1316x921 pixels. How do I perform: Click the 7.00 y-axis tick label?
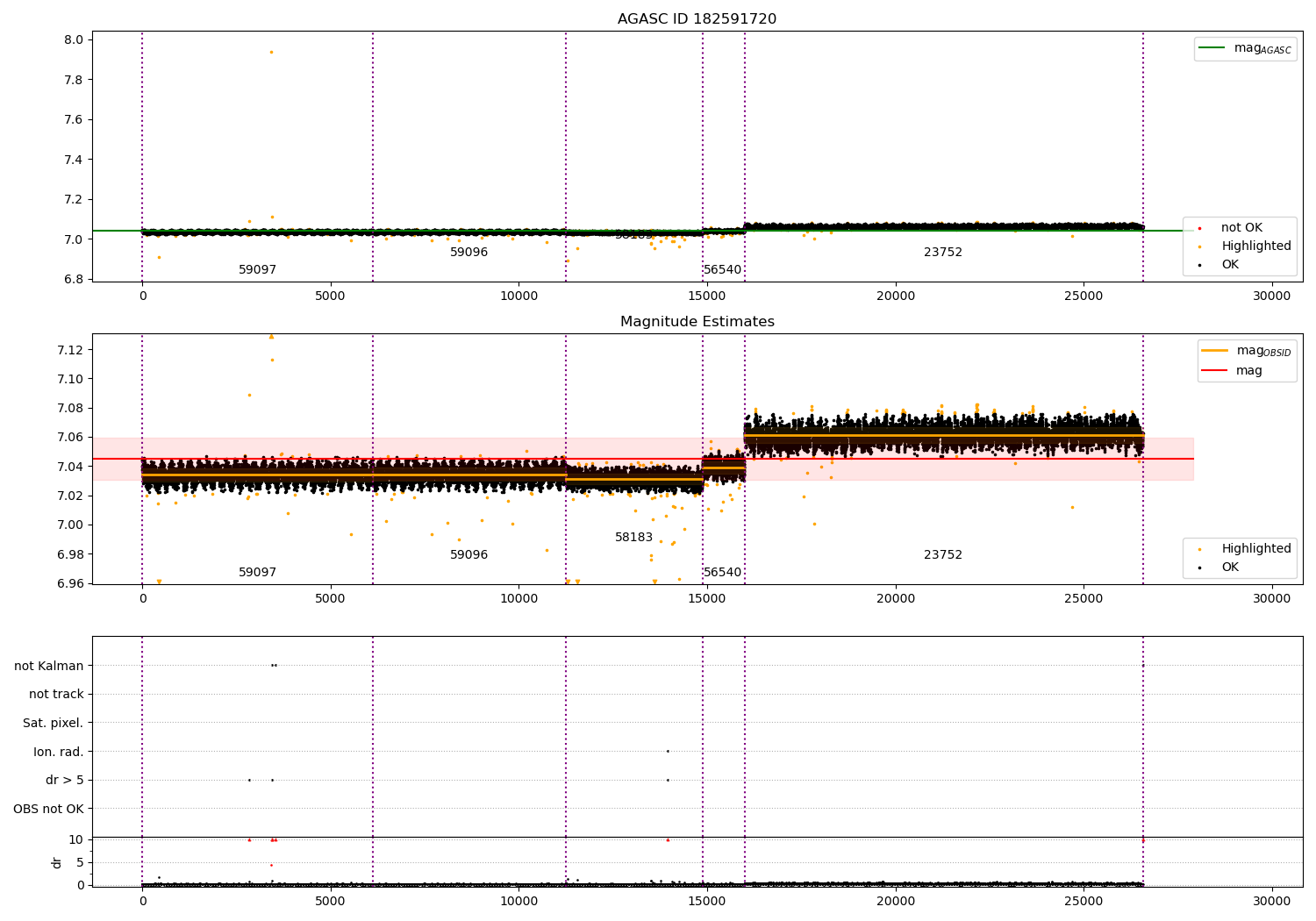pos(70,525)
